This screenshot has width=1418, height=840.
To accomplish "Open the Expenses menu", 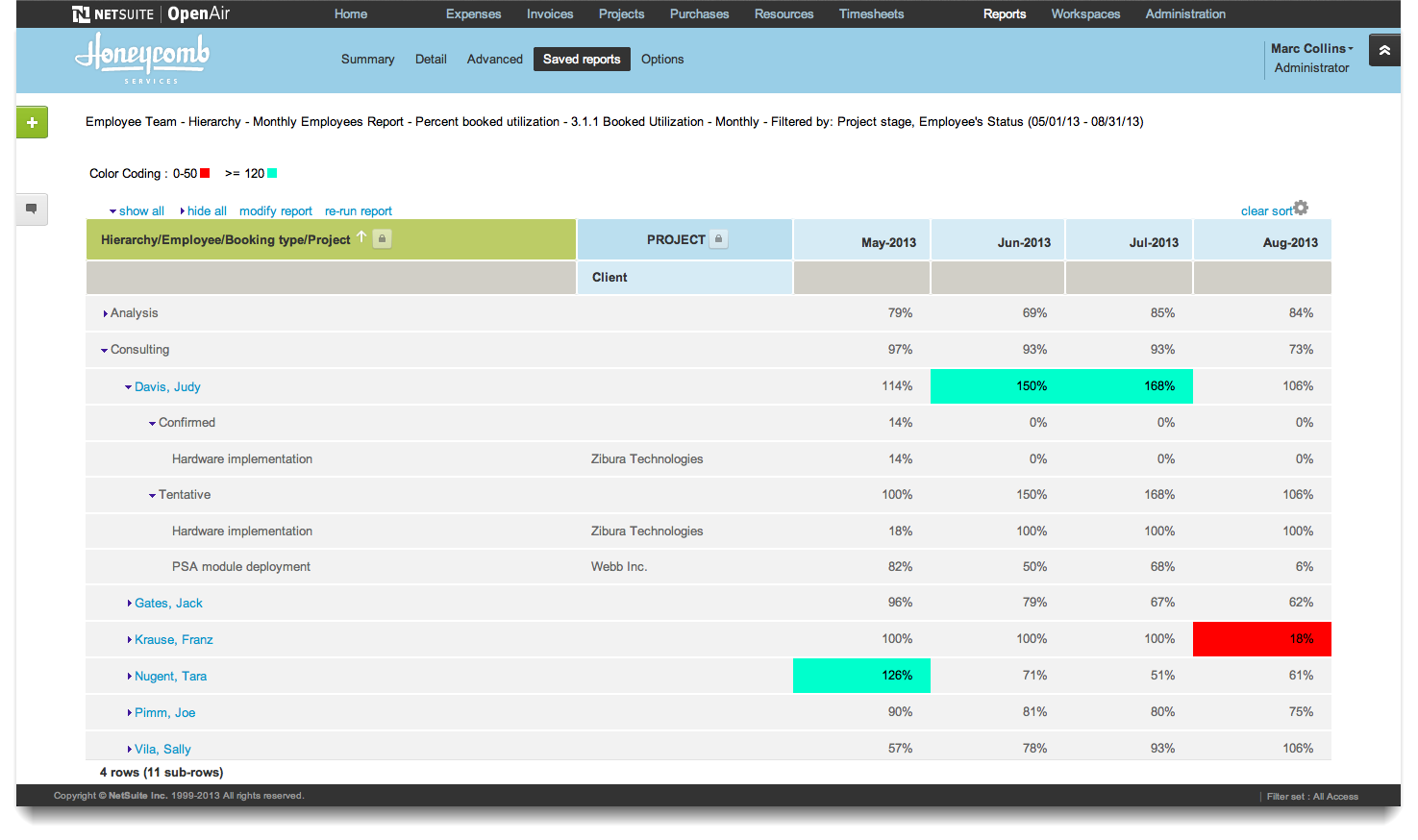I will tap(473, 13).
